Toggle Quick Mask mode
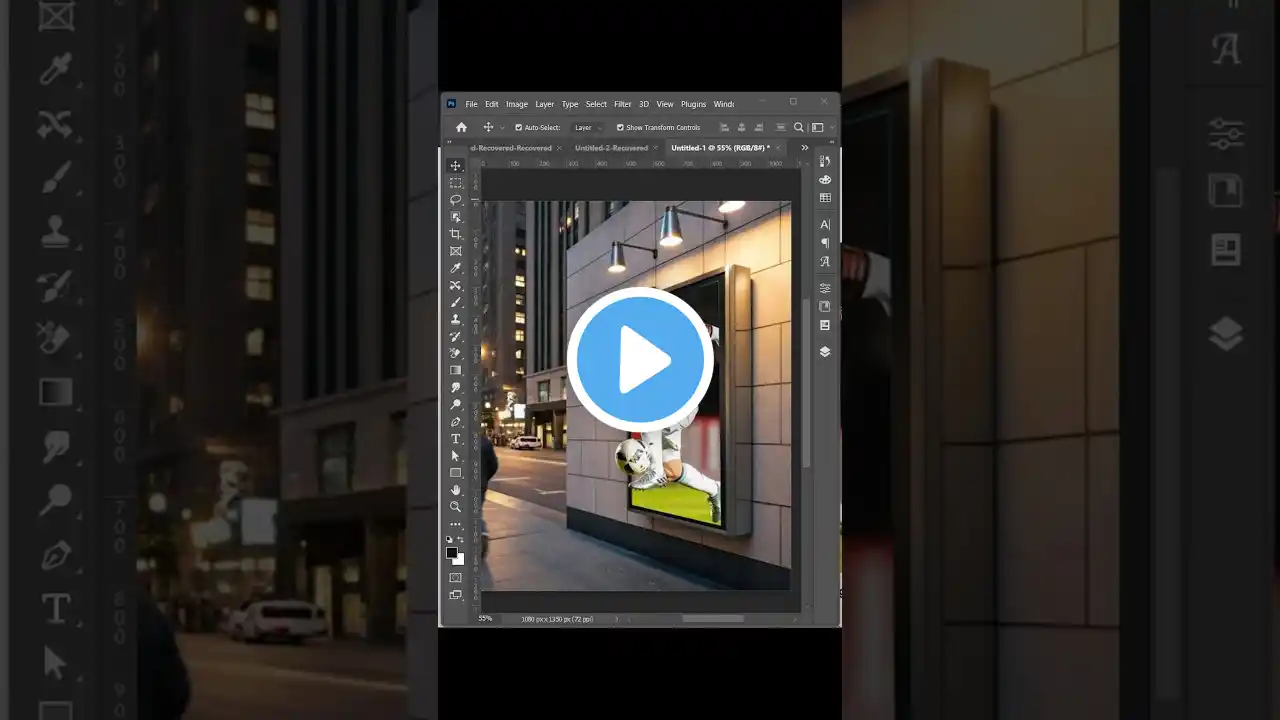Image resolution: width=1280 pixels, height=720 pixels. pos(456,578)
